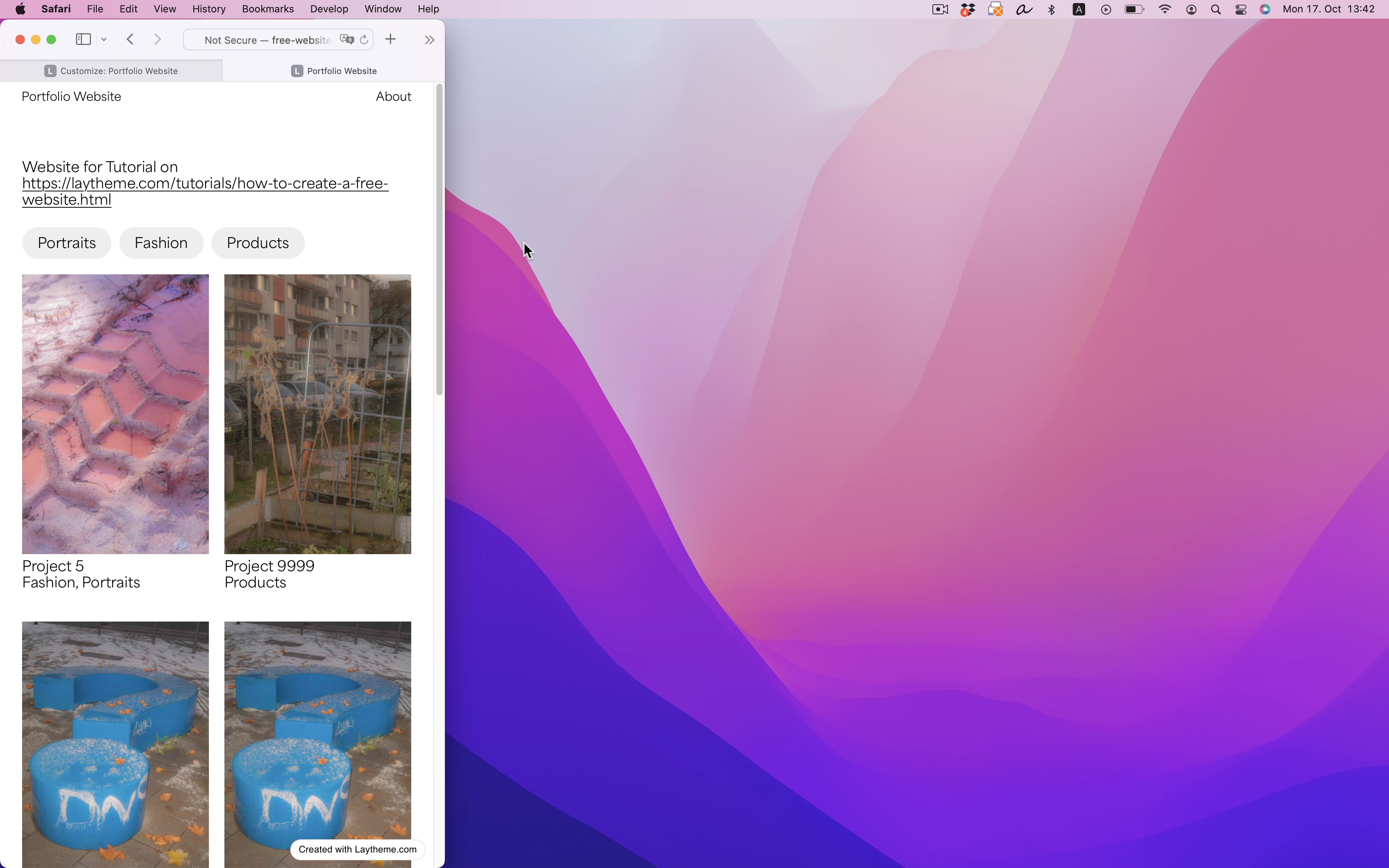Click the page vertical scrollbar thumb
The image size is (1389, 868).
pyautogui.click(x=439, y=239)
